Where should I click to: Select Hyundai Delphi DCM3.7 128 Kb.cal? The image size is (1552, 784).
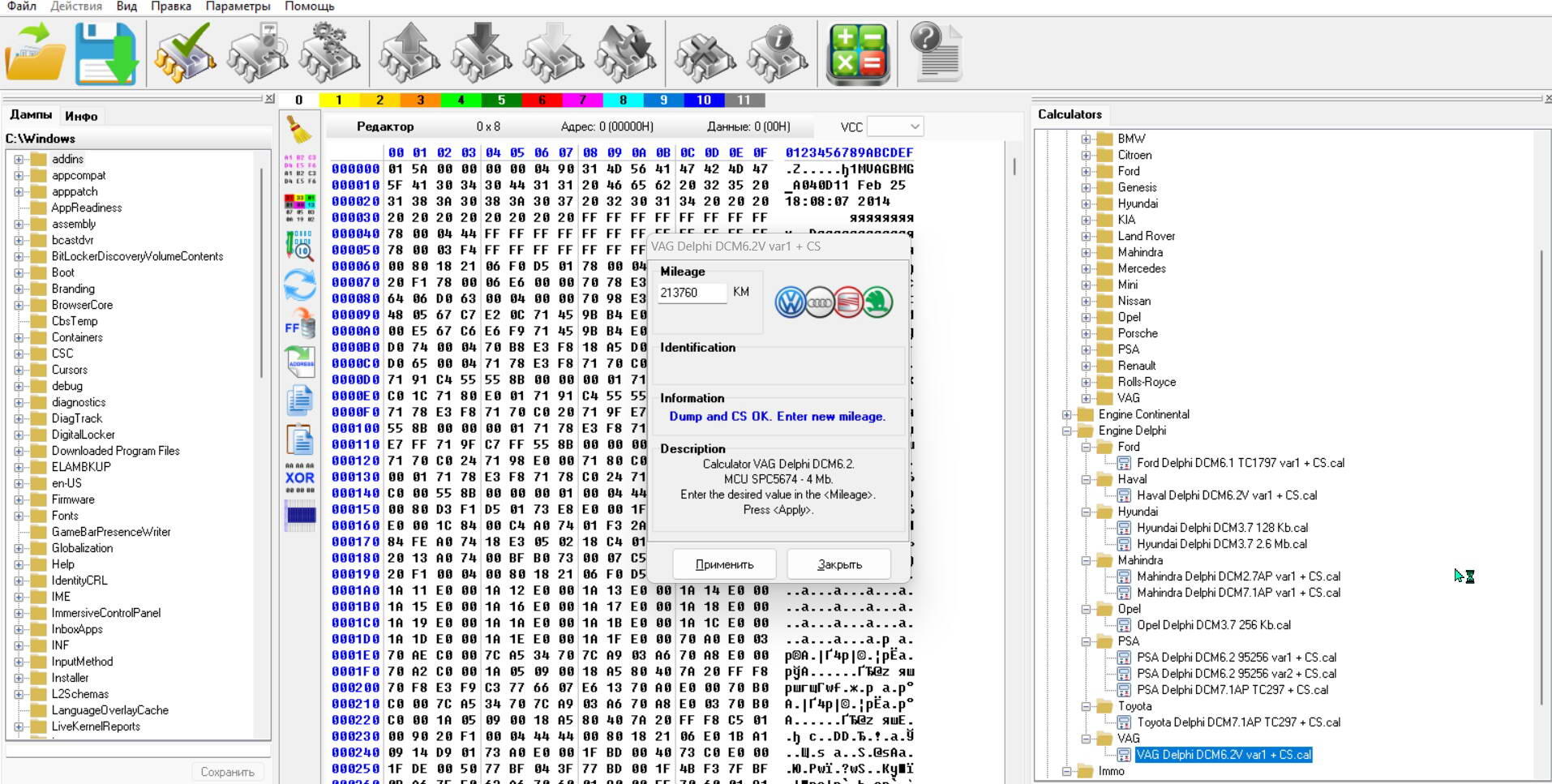tap(1222, 528)
